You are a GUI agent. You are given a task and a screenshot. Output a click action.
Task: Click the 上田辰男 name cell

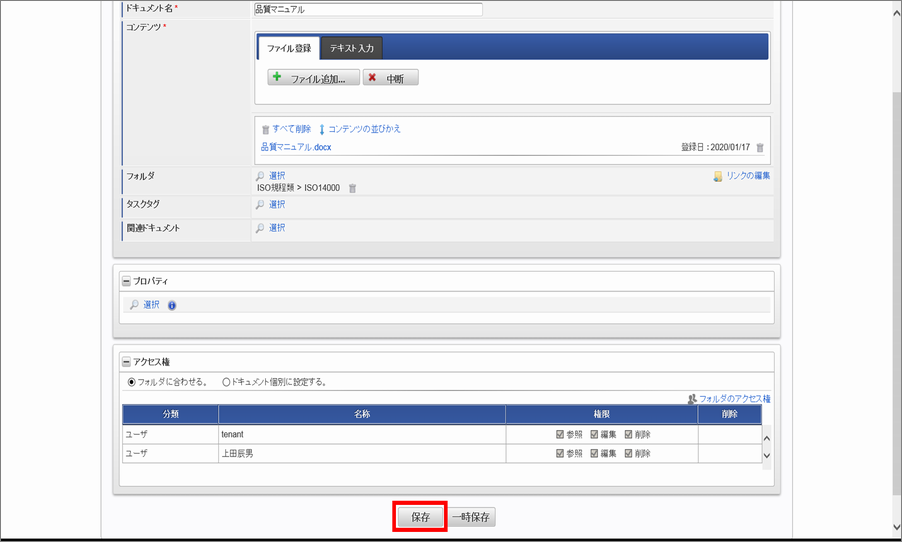[x=362, y=453]
